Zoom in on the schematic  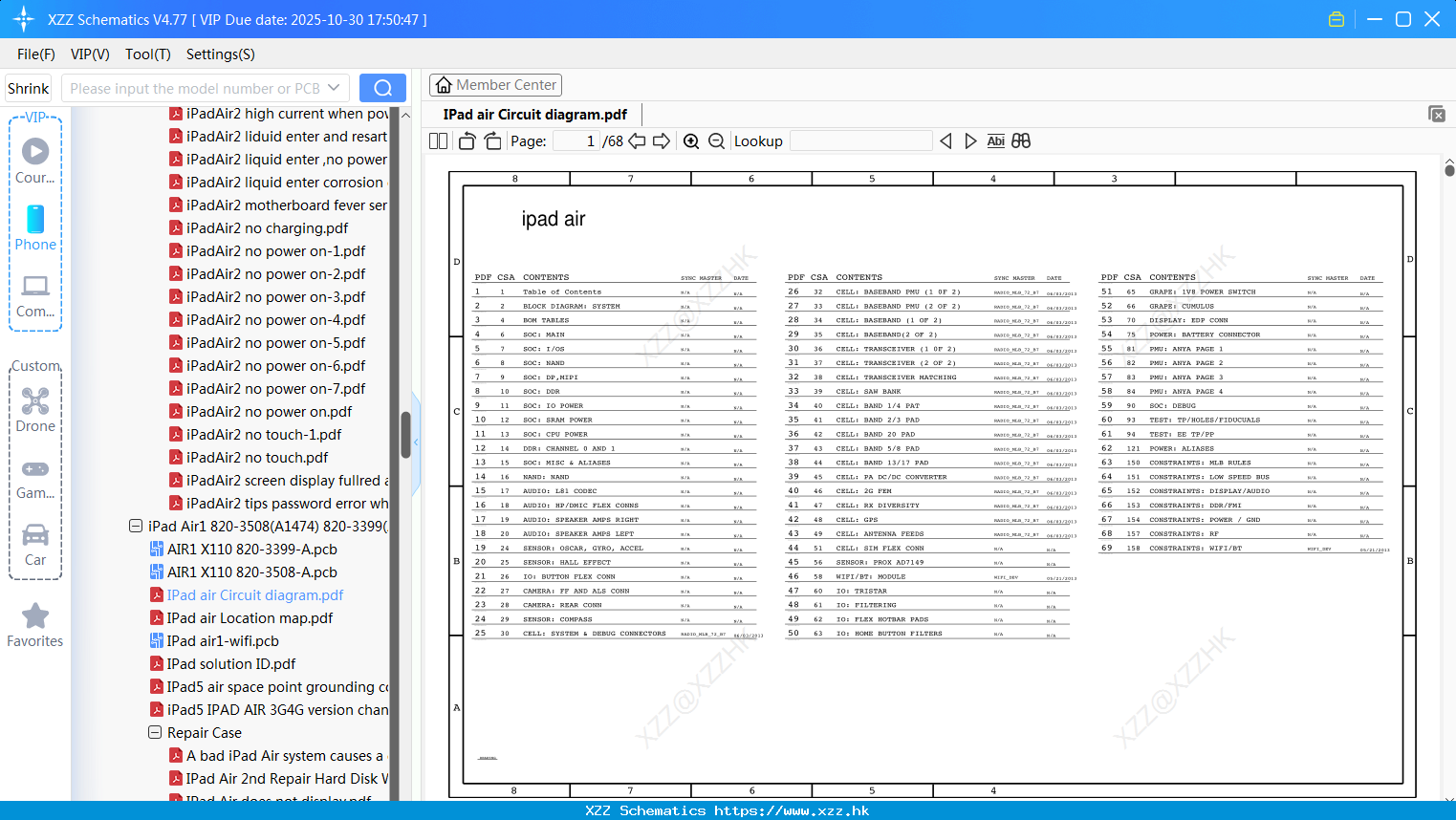point(691,141)
